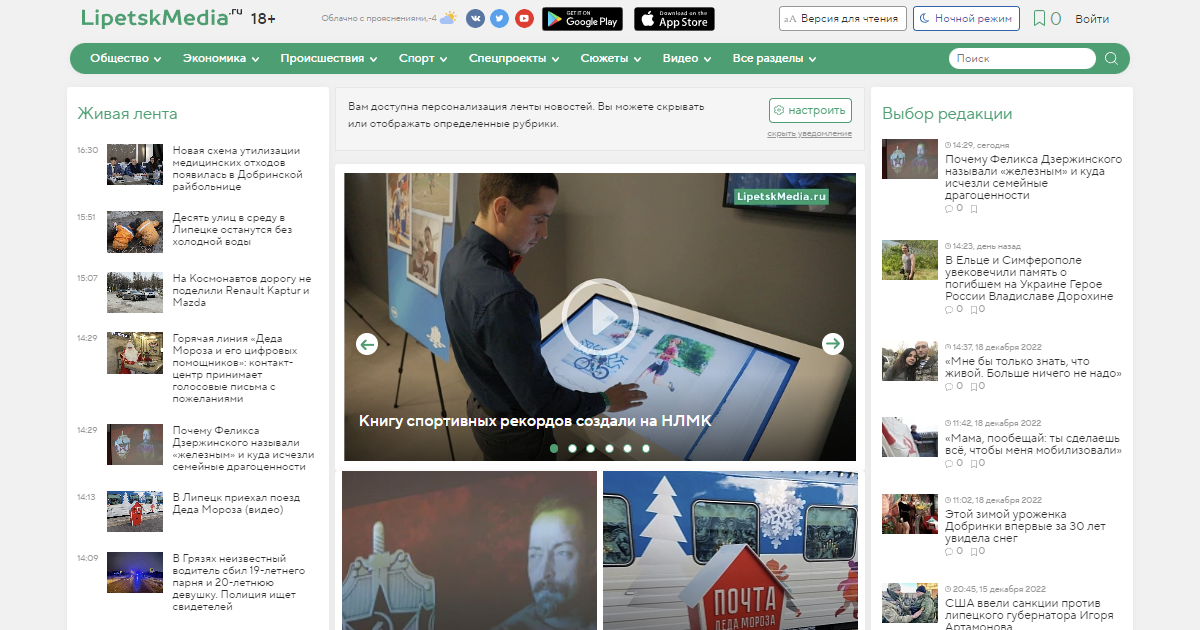Viewport: 1200px width, 630px height.
Task: Click the weather cloud icon
Action: [449, 18]
